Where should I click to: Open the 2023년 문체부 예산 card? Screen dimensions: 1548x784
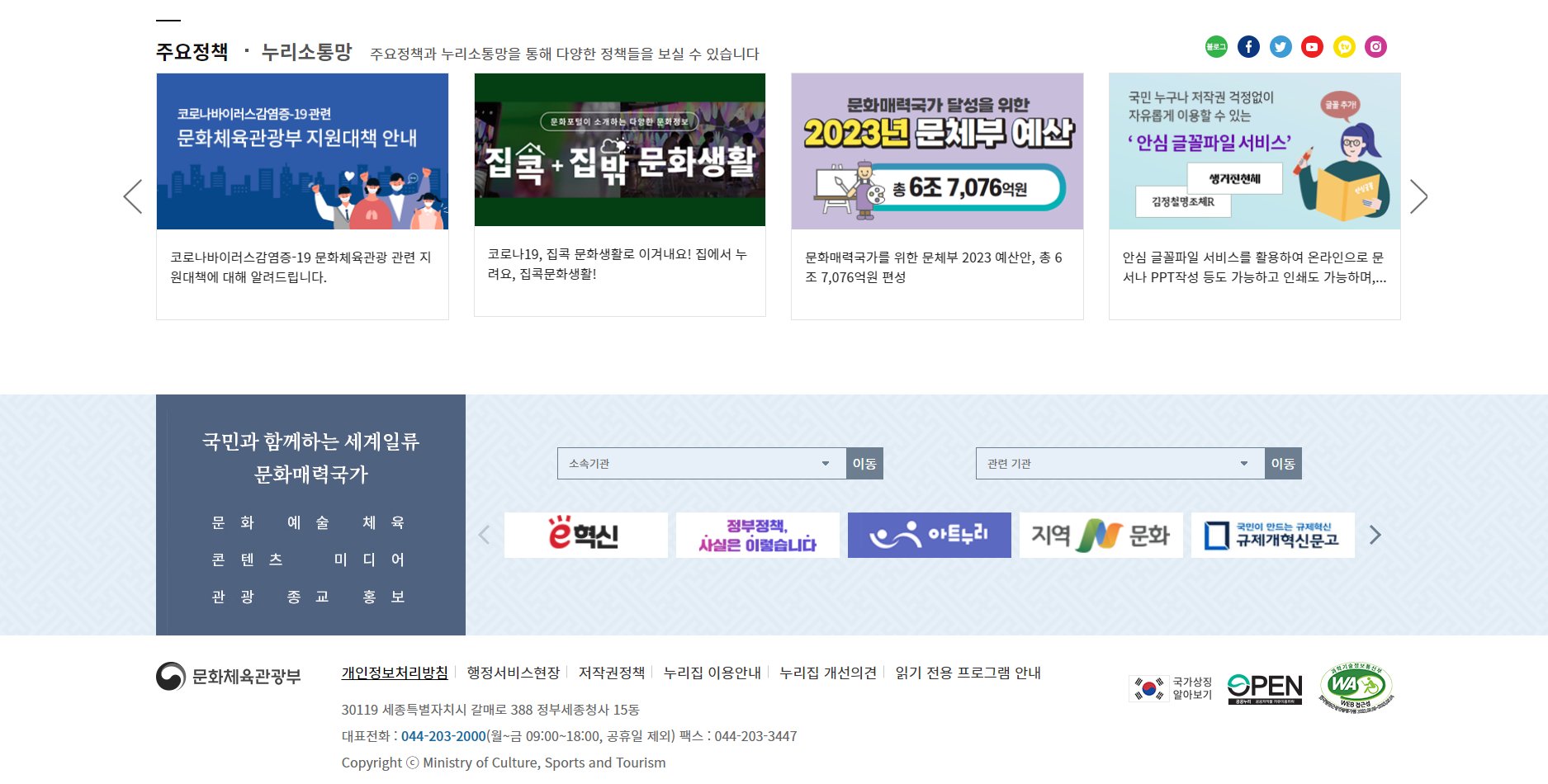coord(937,196)
